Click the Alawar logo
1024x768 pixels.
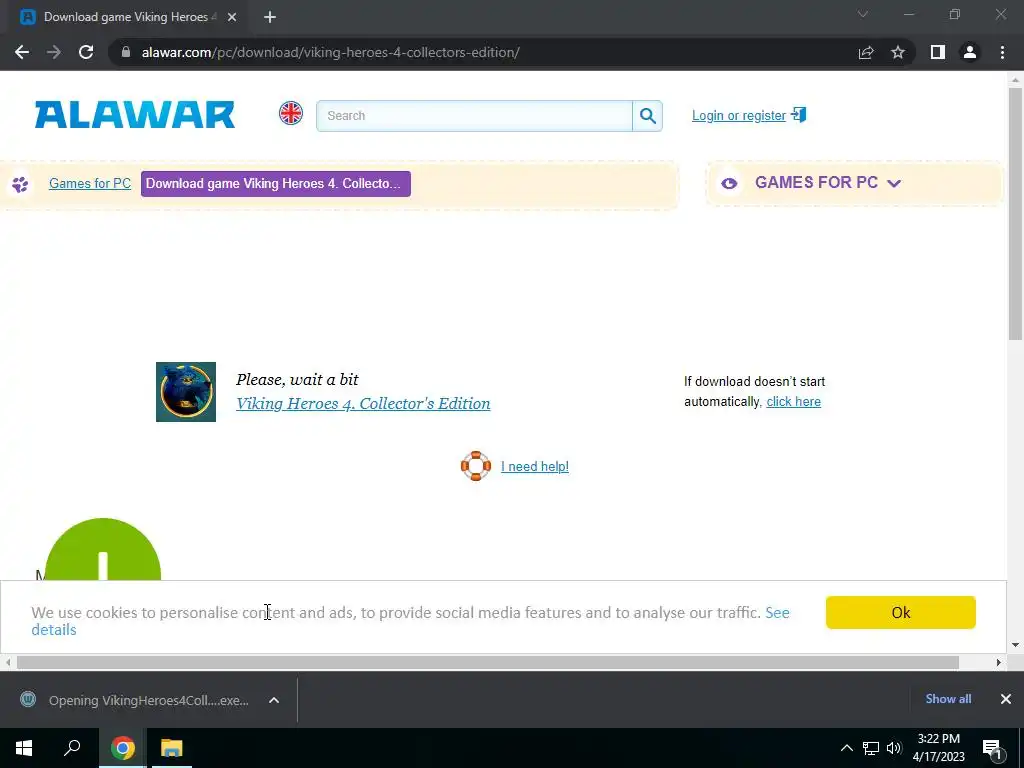135,115
